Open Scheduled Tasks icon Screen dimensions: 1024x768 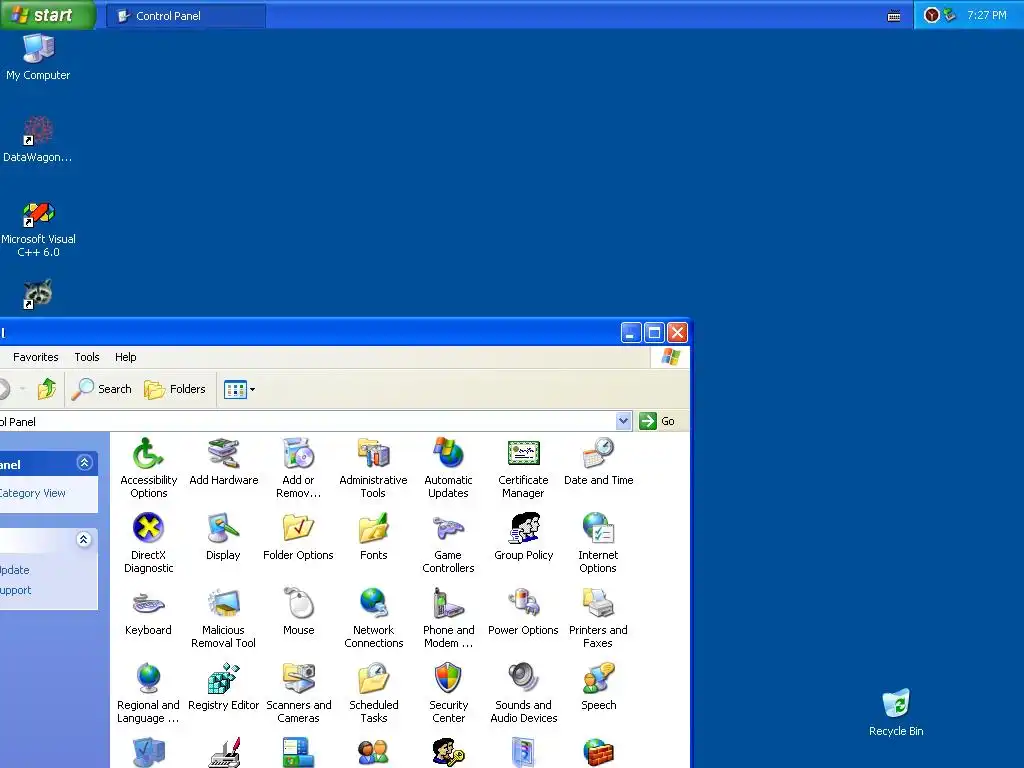pos(374,693)
